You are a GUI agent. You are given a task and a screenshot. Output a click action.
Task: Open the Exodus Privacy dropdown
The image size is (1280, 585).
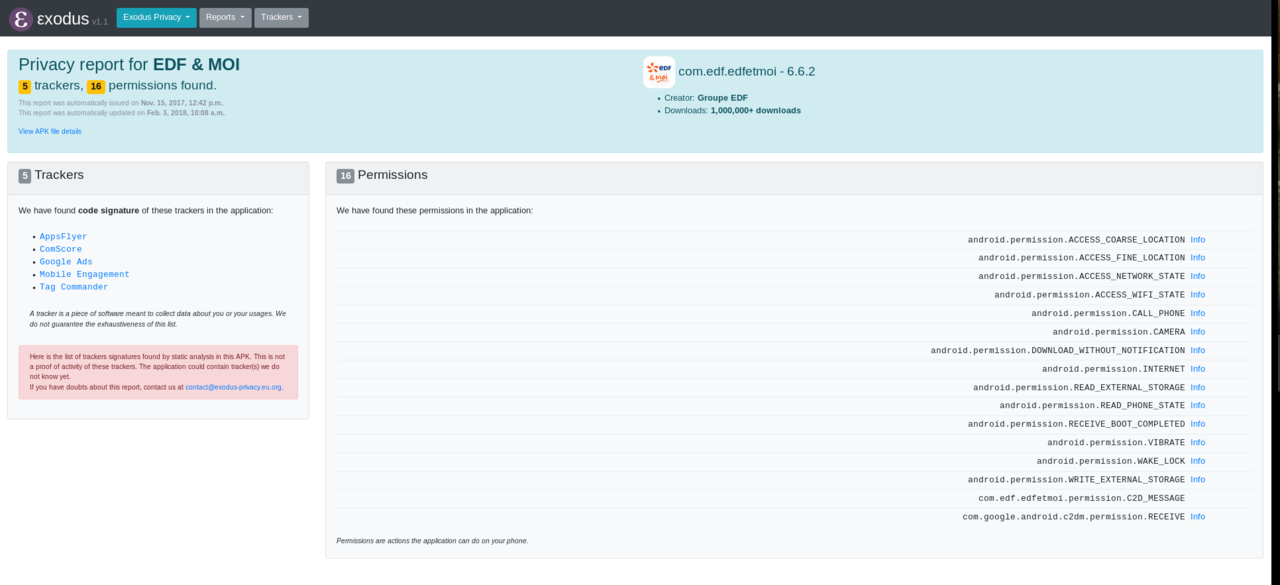tap(156, 18)
